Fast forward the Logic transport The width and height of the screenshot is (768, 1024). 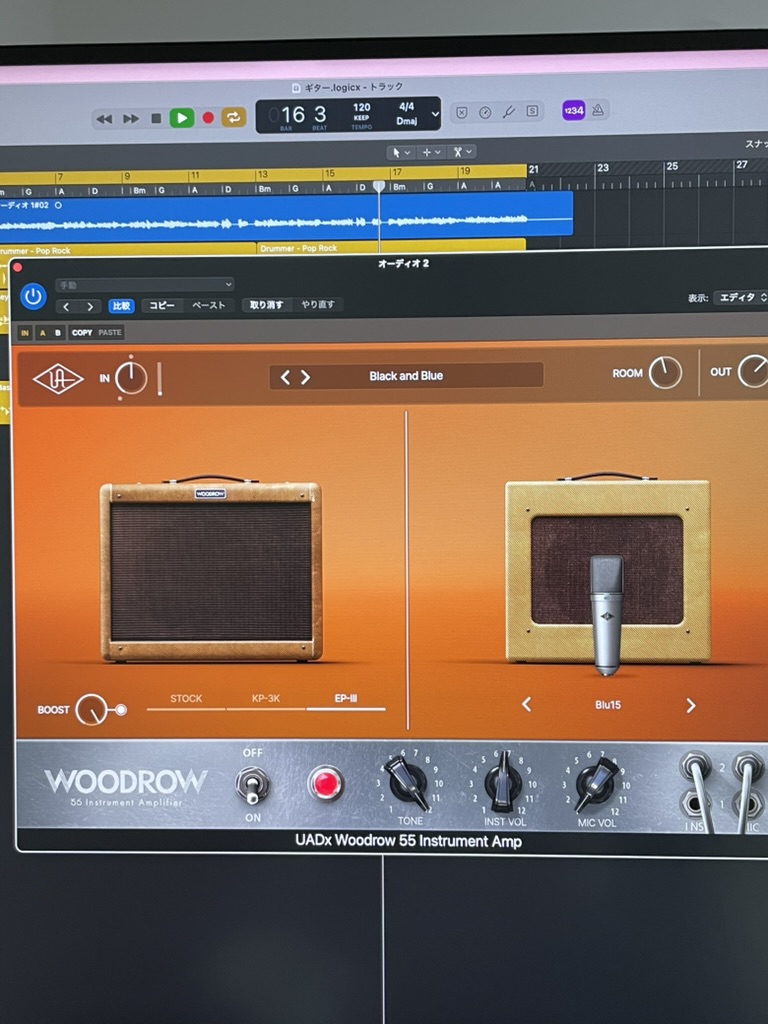pos(131,119)
